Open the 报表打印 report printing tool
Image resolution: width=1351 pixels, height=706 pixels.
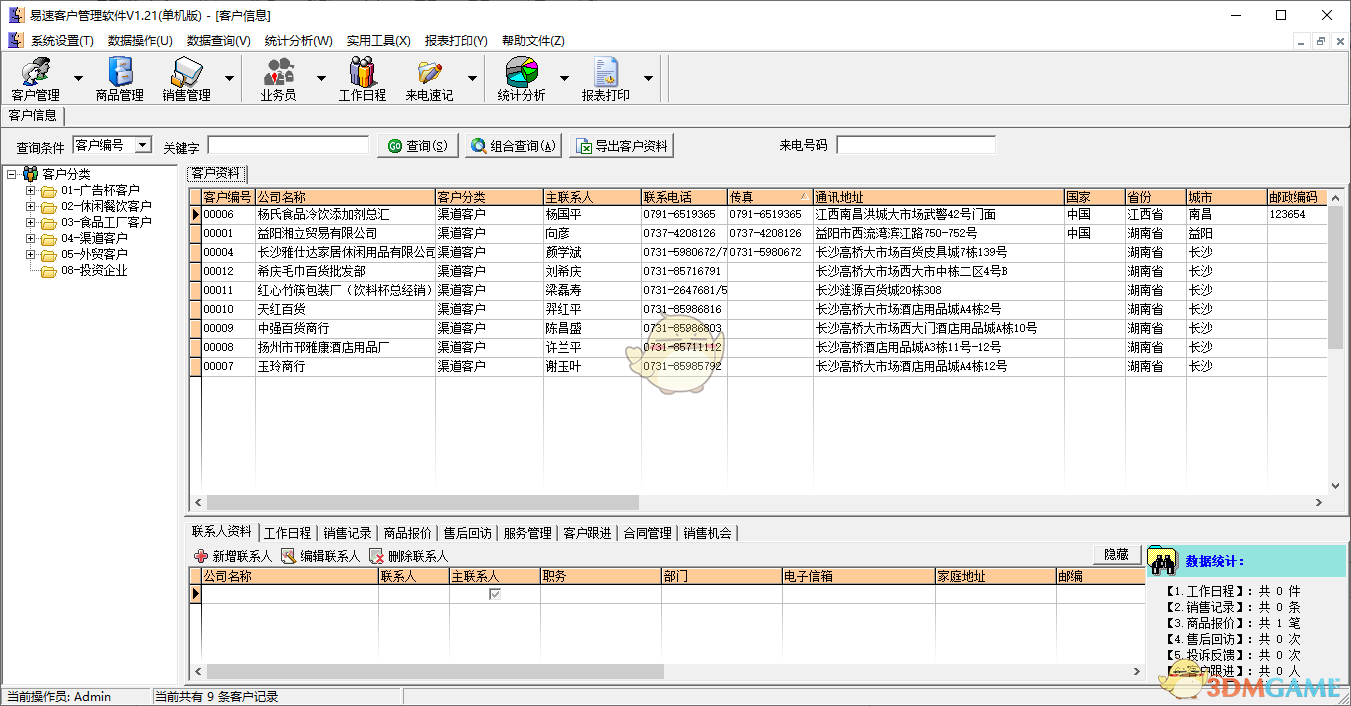pos(605,77)
